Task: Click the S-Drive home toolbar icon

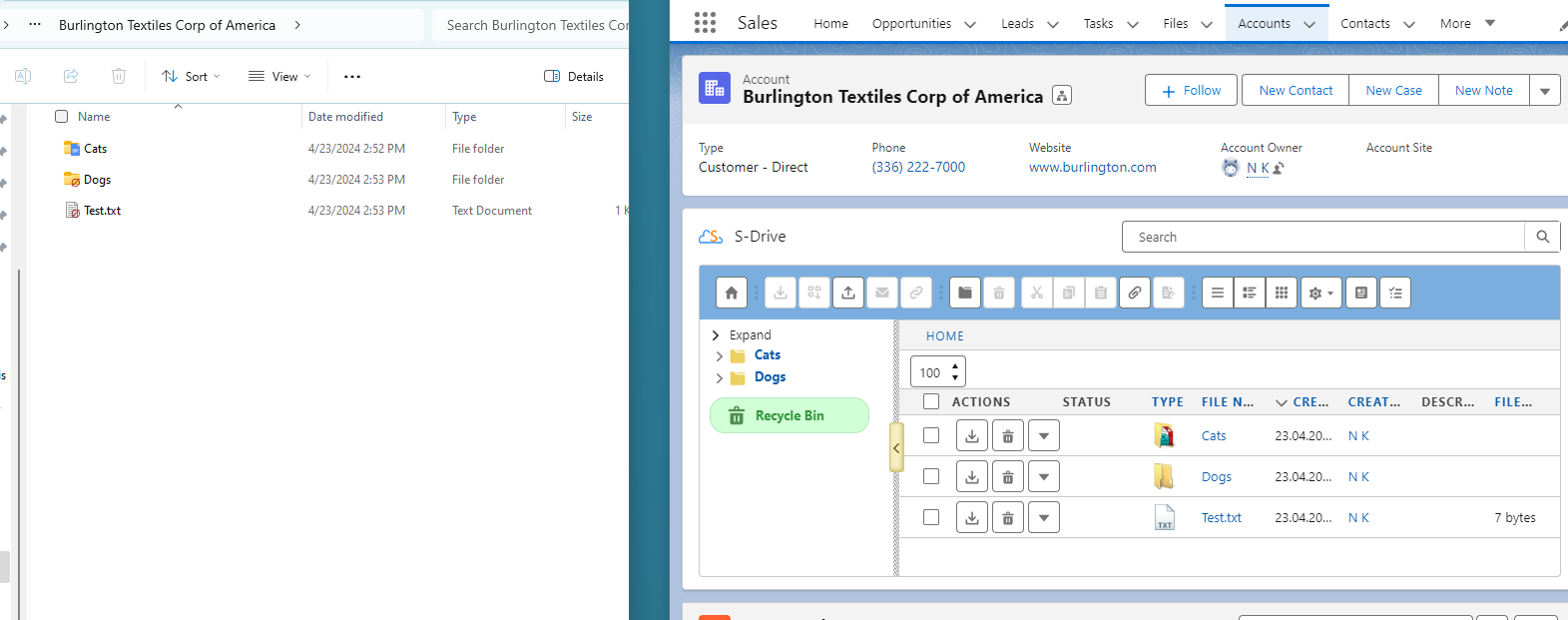Action: 732,293
